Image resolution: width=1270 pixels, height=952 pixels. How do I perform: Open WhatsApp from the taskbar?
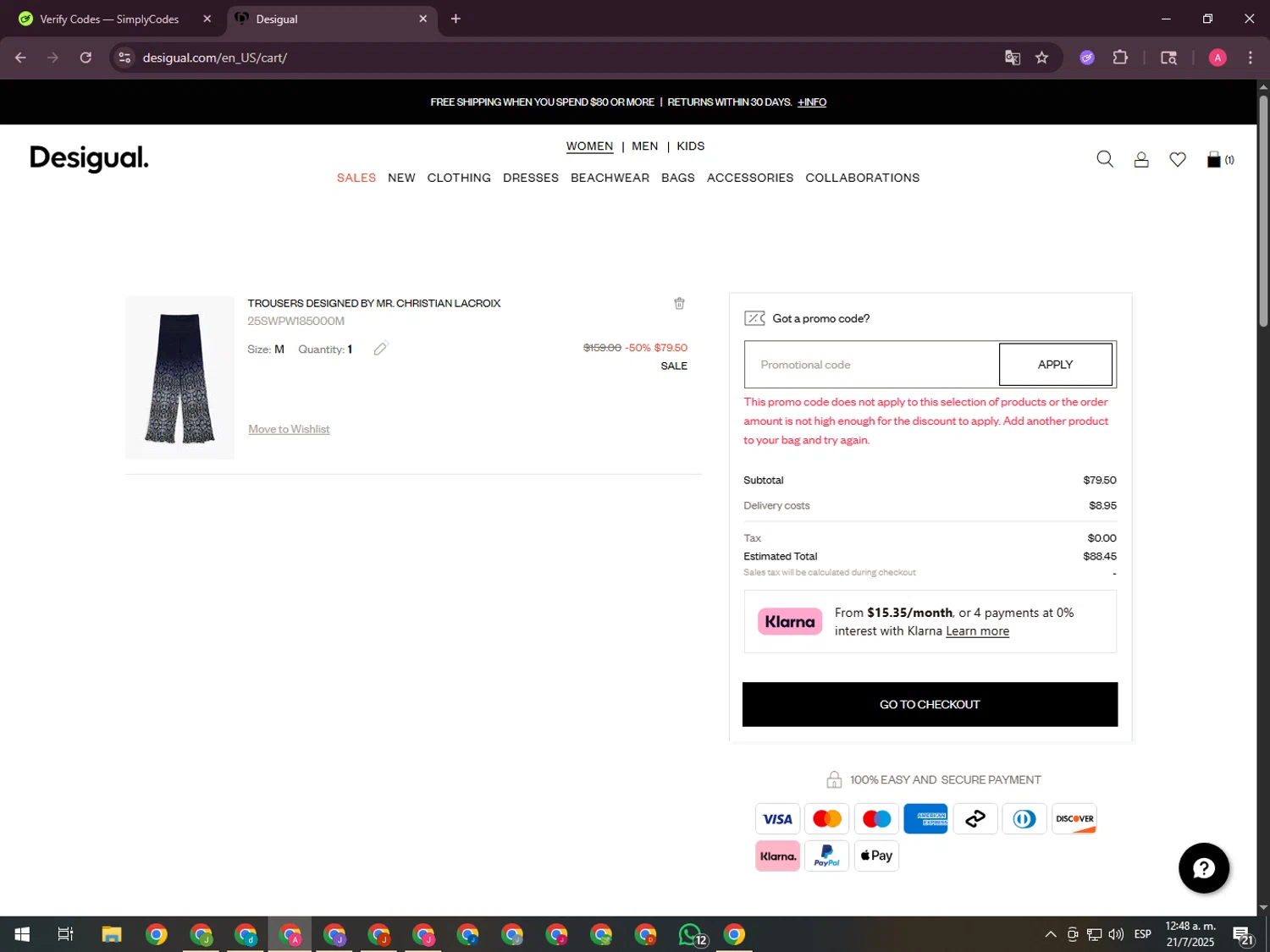coord(691,934)
